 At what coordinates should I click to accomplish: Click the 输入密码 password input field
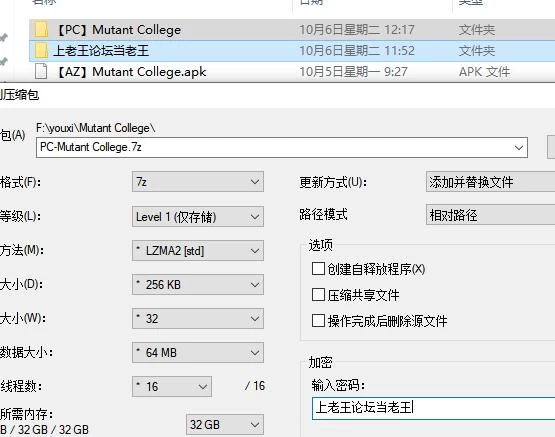tap(434, 408)
